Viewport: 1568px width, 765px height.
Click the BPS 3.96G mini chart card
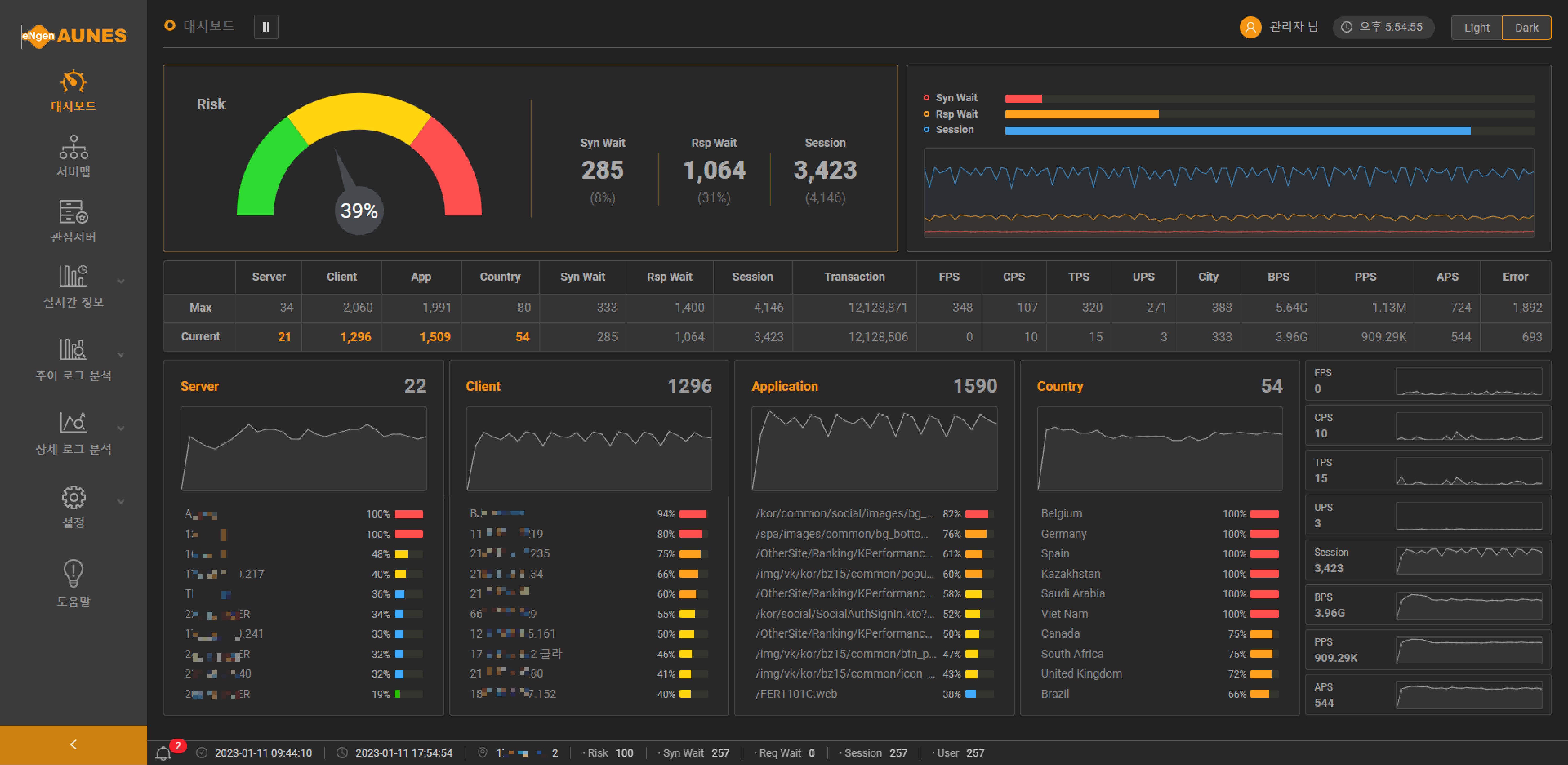(1427, 605)
